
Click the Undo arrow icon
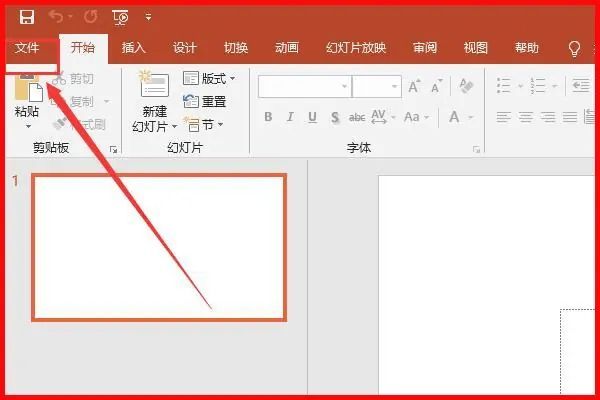tap(56, 17)
